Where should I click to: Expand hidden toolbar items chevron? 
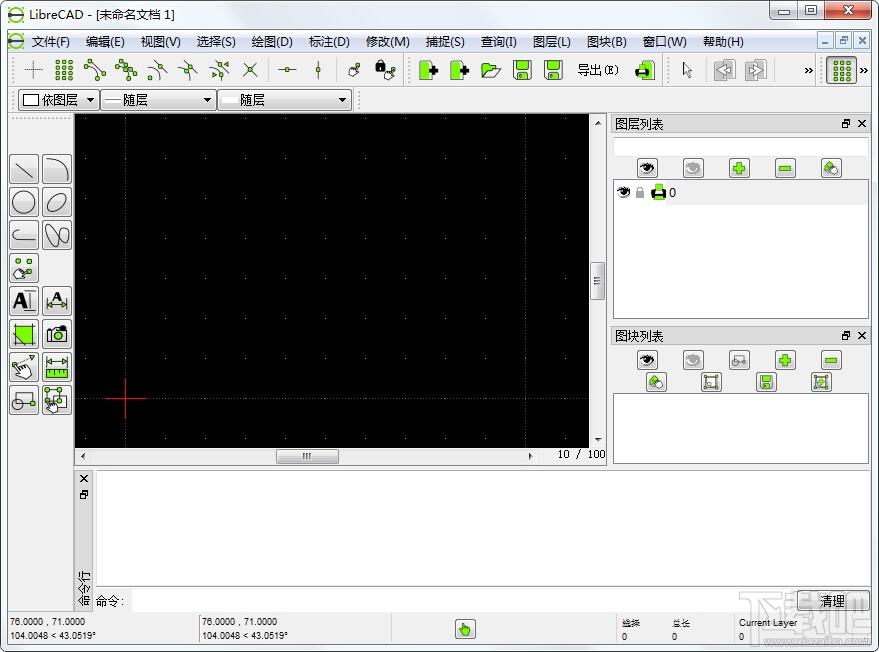click(808, 70)
